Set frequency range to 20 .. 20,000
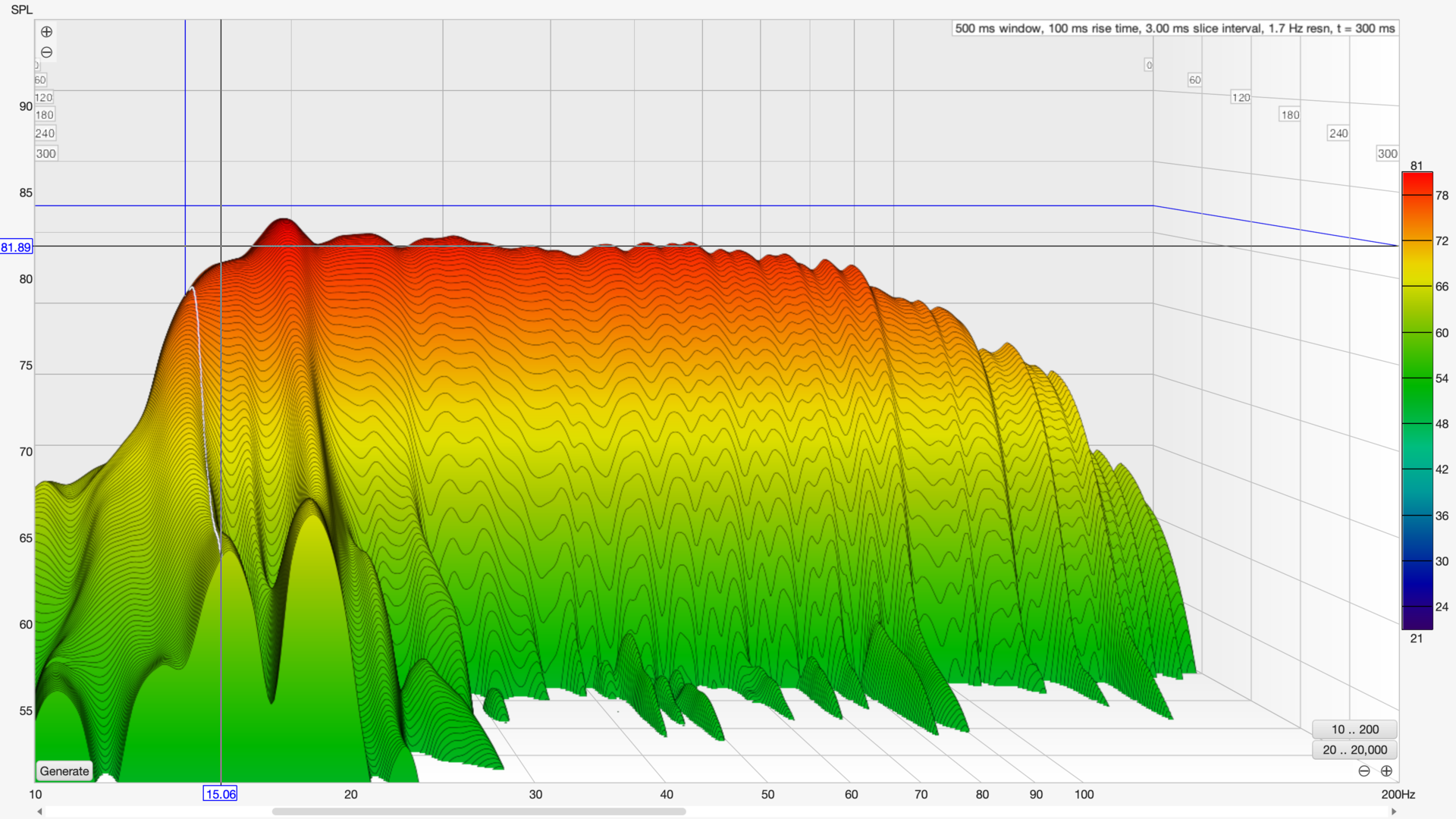This screenshot has height=819, width=1456. [1354, 750]
